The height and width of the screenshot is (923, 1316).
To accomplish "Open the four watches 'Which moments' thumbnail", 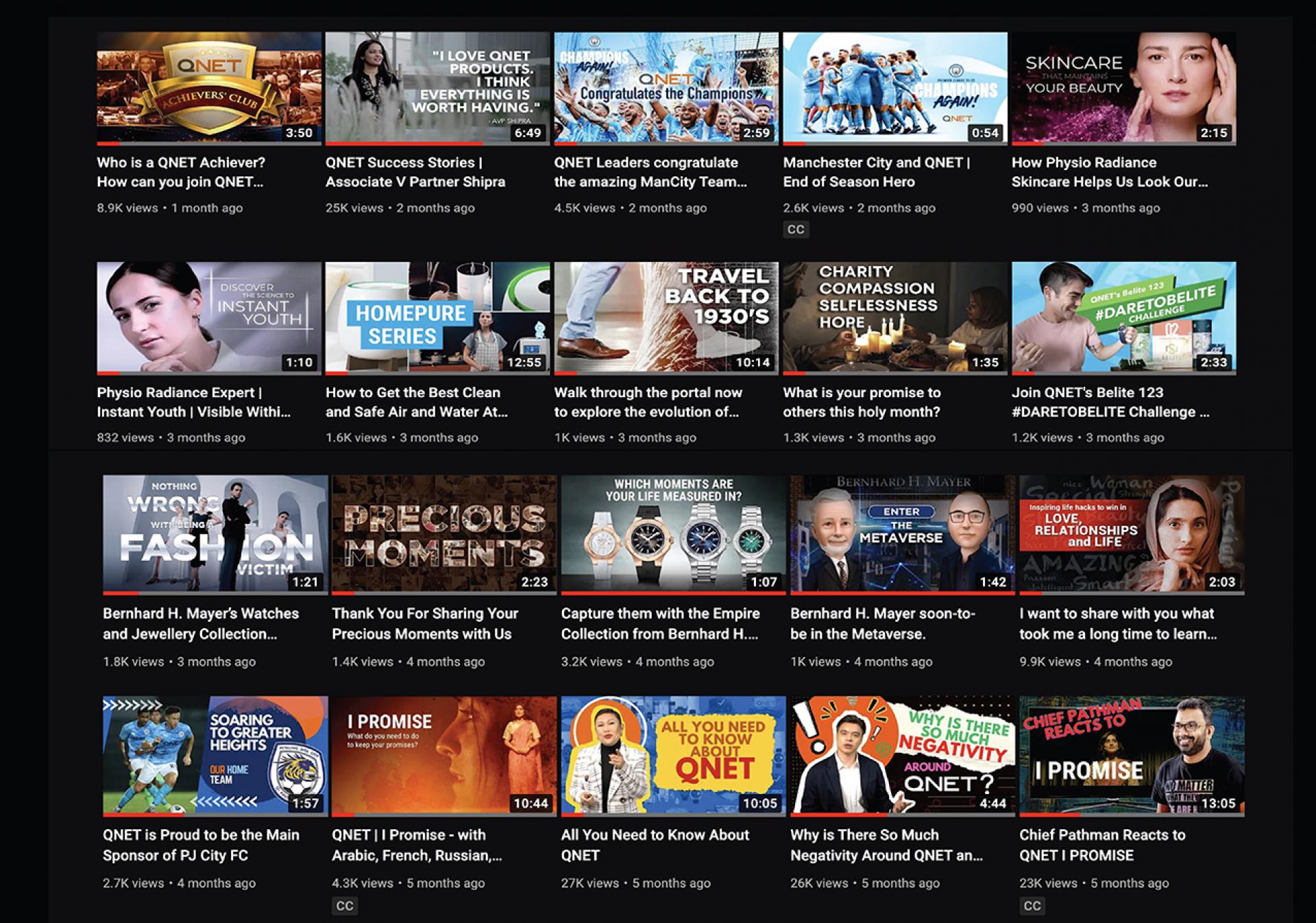I will (x=673, y=535).
